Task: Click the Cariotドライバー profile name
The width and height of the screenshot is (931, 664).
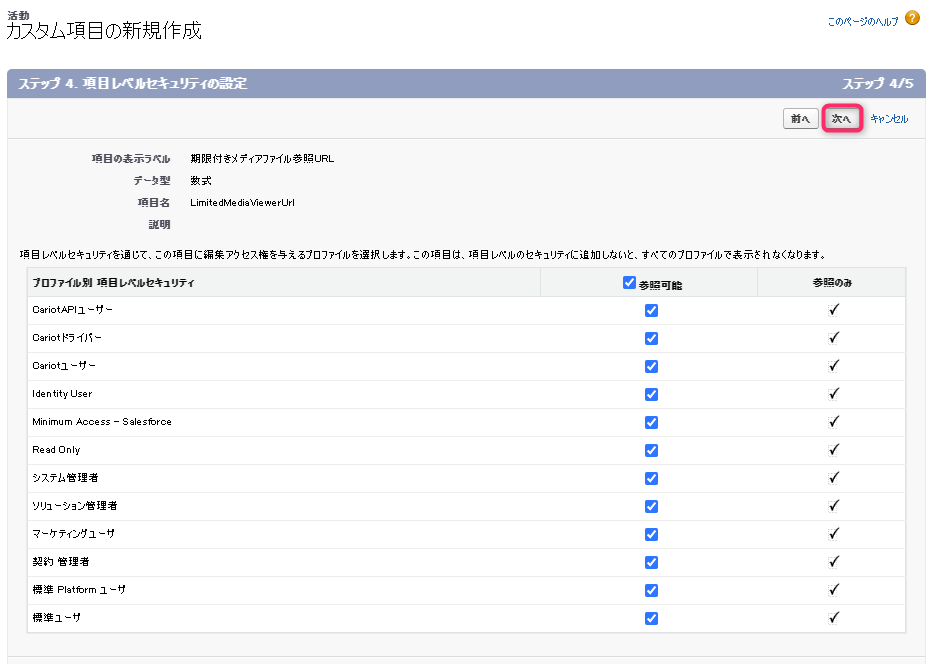Action: tap(67, 337)
